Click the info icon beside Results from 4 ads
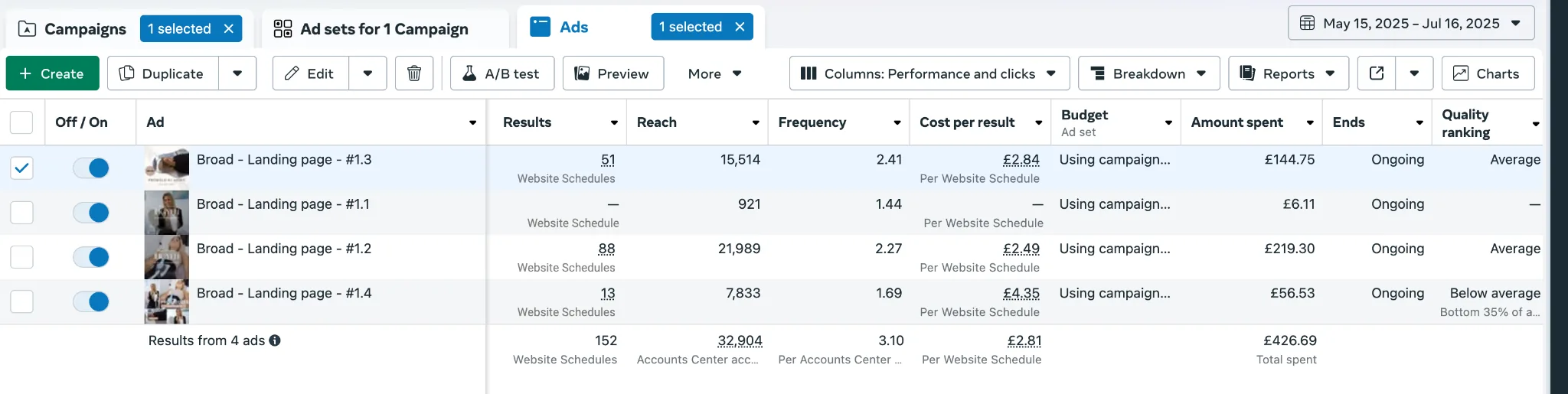 [275, 340]
